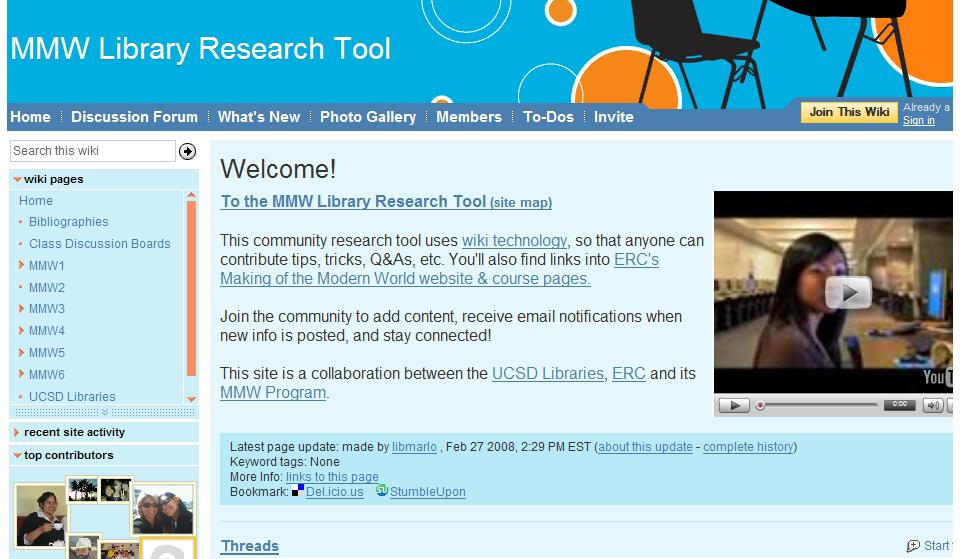This screenshot has width=965, height=559.
Task: Open the Discussion Forum tab
Action: 134,117
